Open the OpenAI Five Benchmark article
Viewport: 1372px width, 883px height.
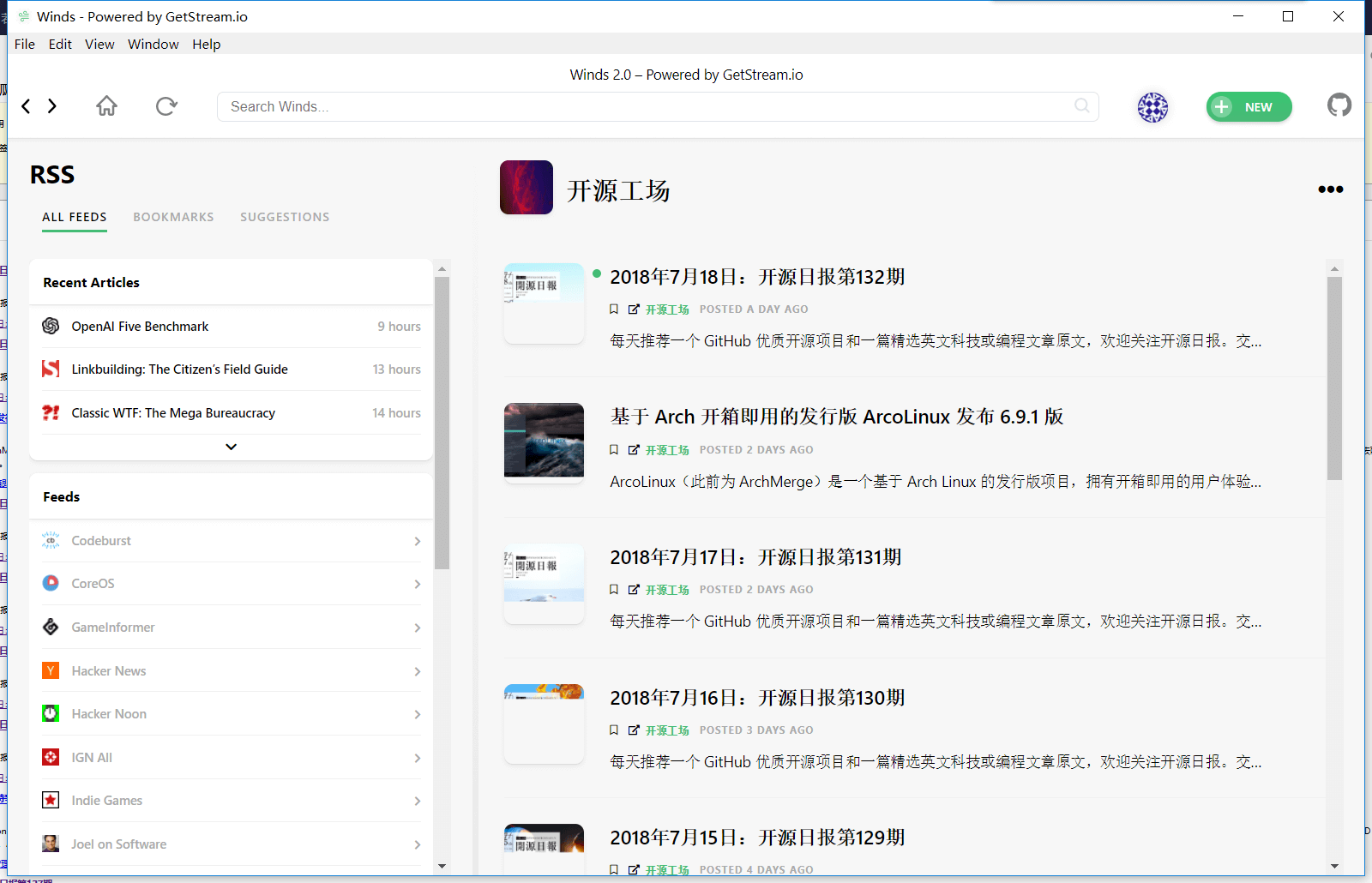pos(140,327)
